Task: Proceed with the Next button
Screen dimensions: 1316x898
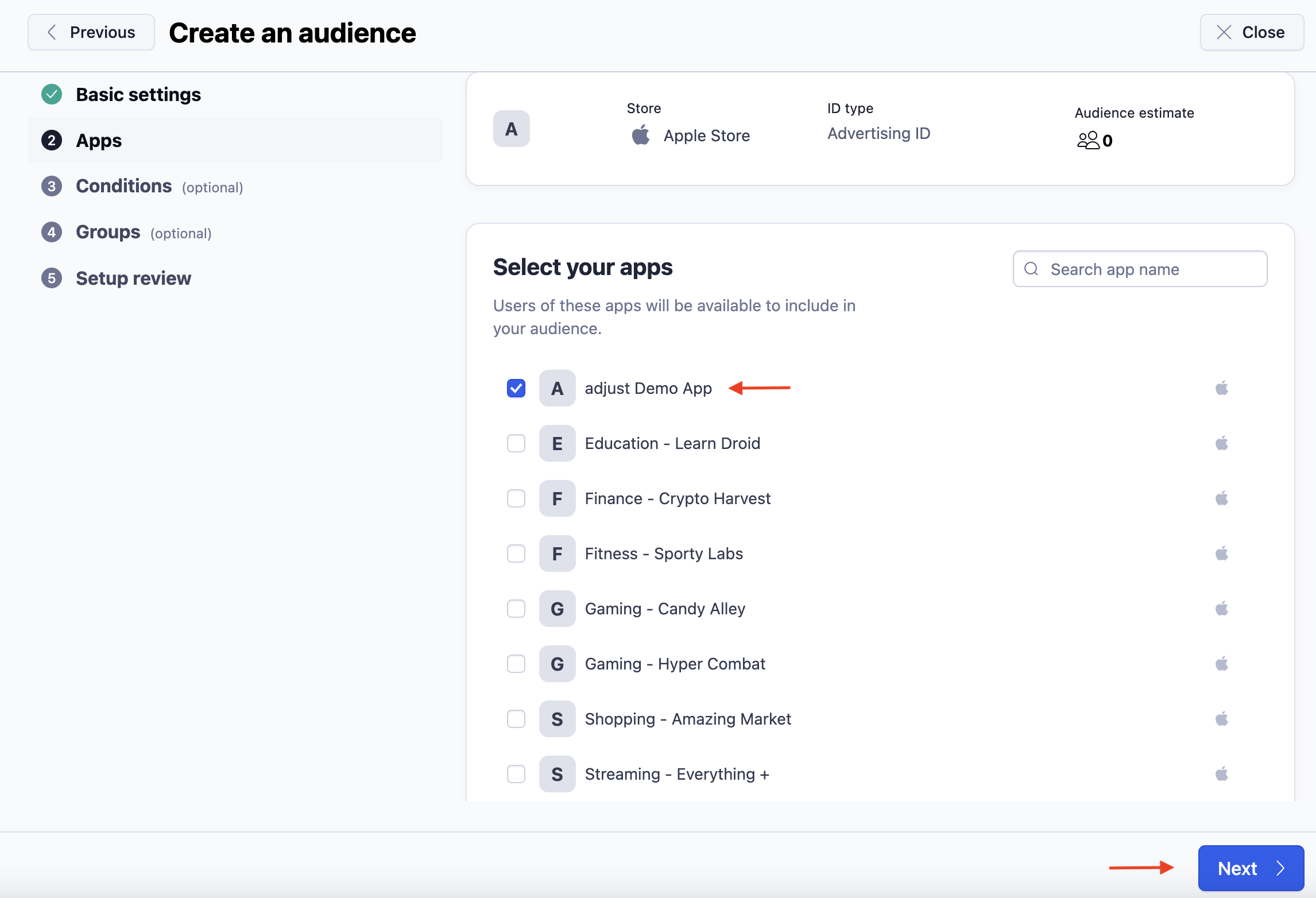Action: coord(1251,868)
